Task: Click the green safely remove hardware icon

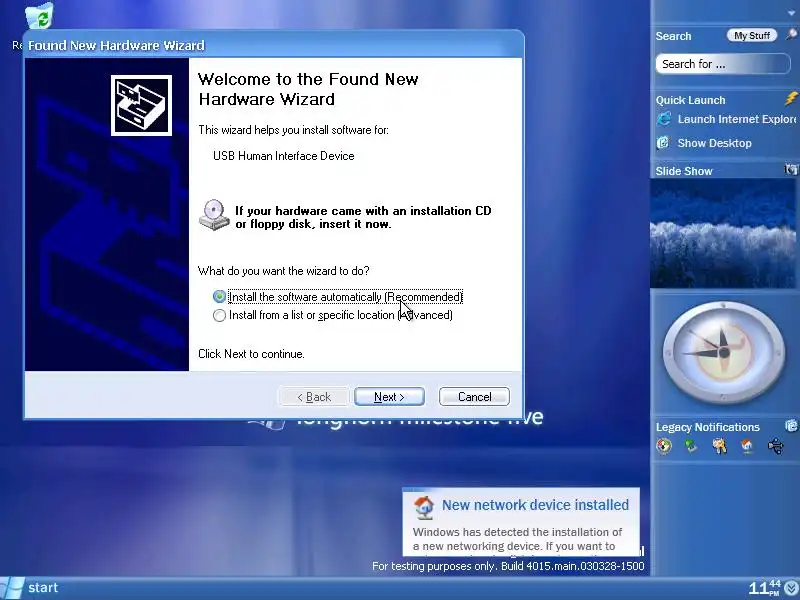Action: click(691, 446)
